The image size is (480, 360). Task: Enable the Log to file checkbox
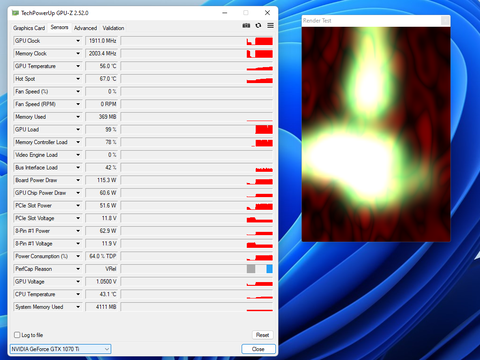17,335
